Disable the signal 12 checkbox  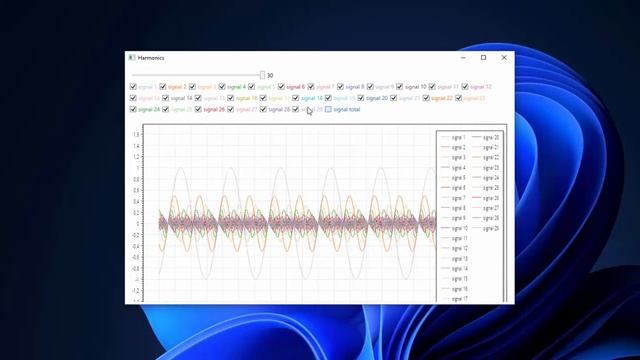click(x=464, y=87)
